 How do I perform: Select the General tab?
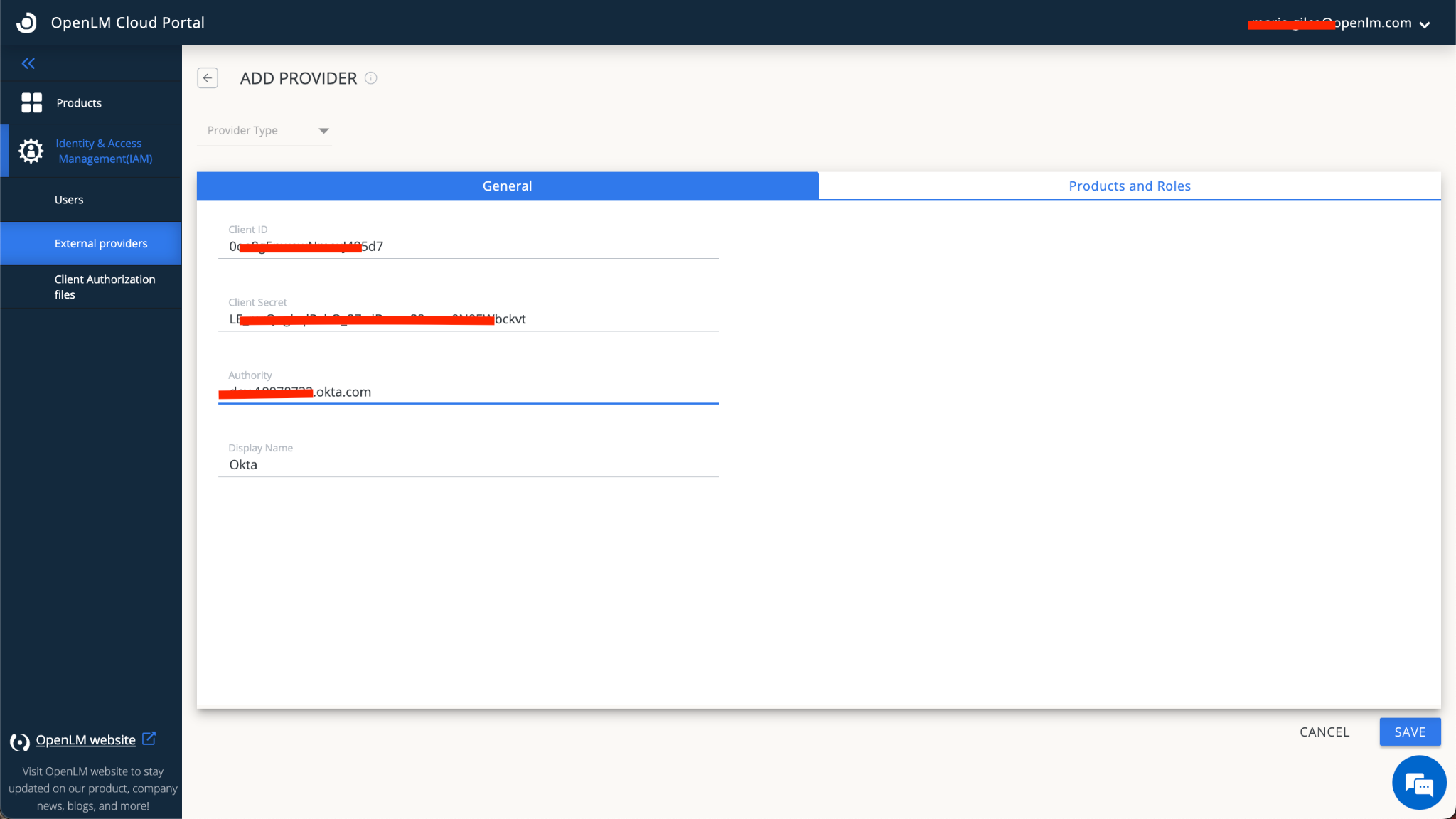point(507,186)
